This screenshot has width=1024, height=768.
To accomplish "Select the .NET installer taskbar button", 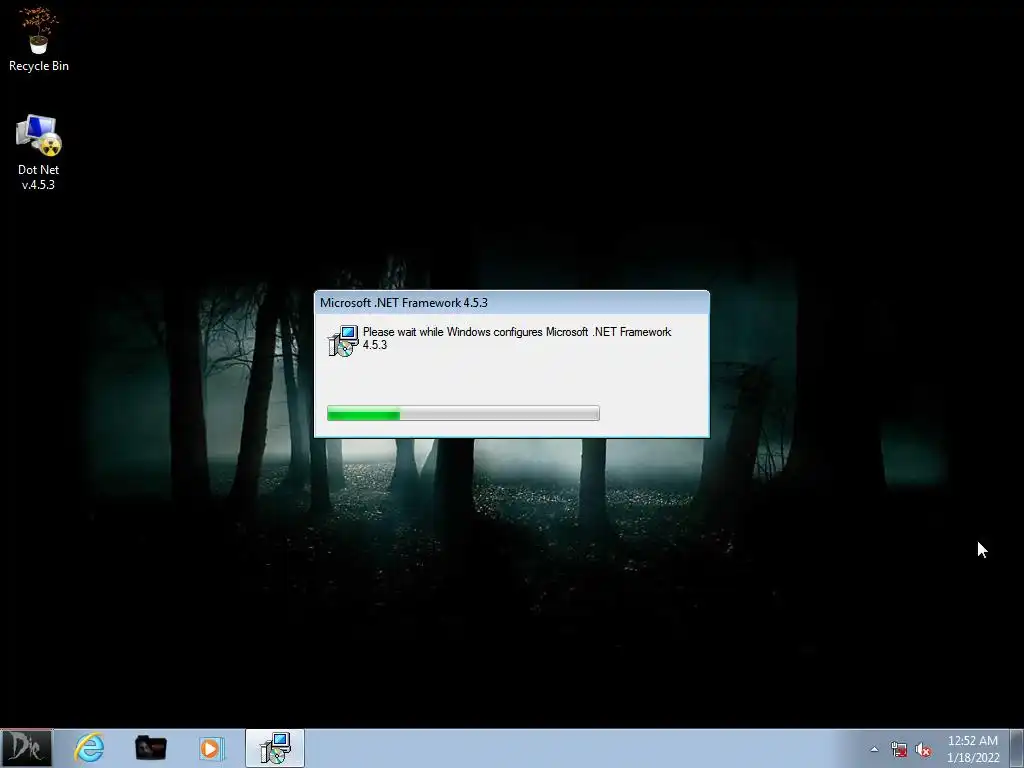I will (x=275, y=748).
